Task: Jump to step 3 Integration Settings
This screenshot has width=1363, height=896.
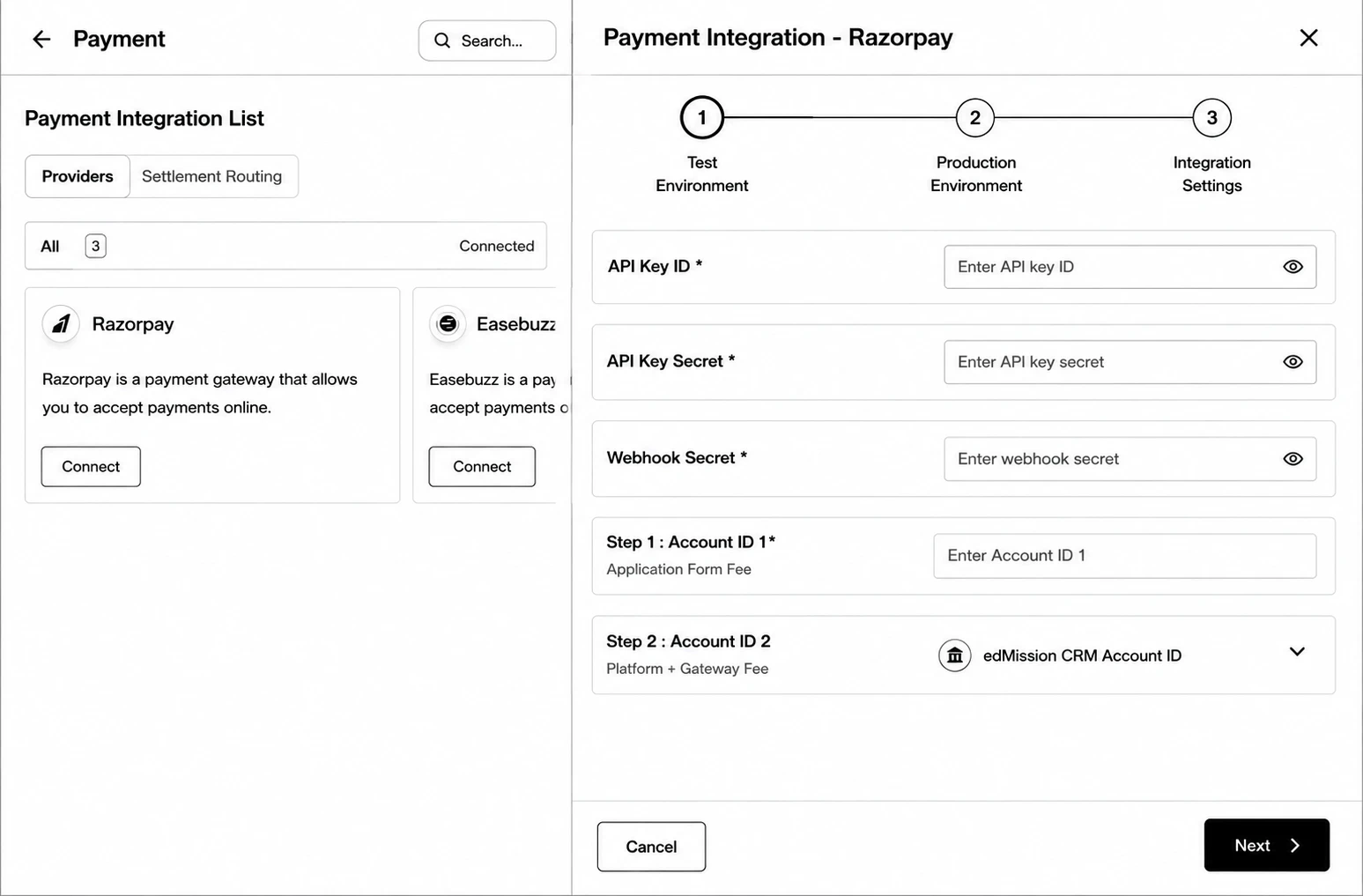Action: pyautogui.click(x=1211, y=117)
